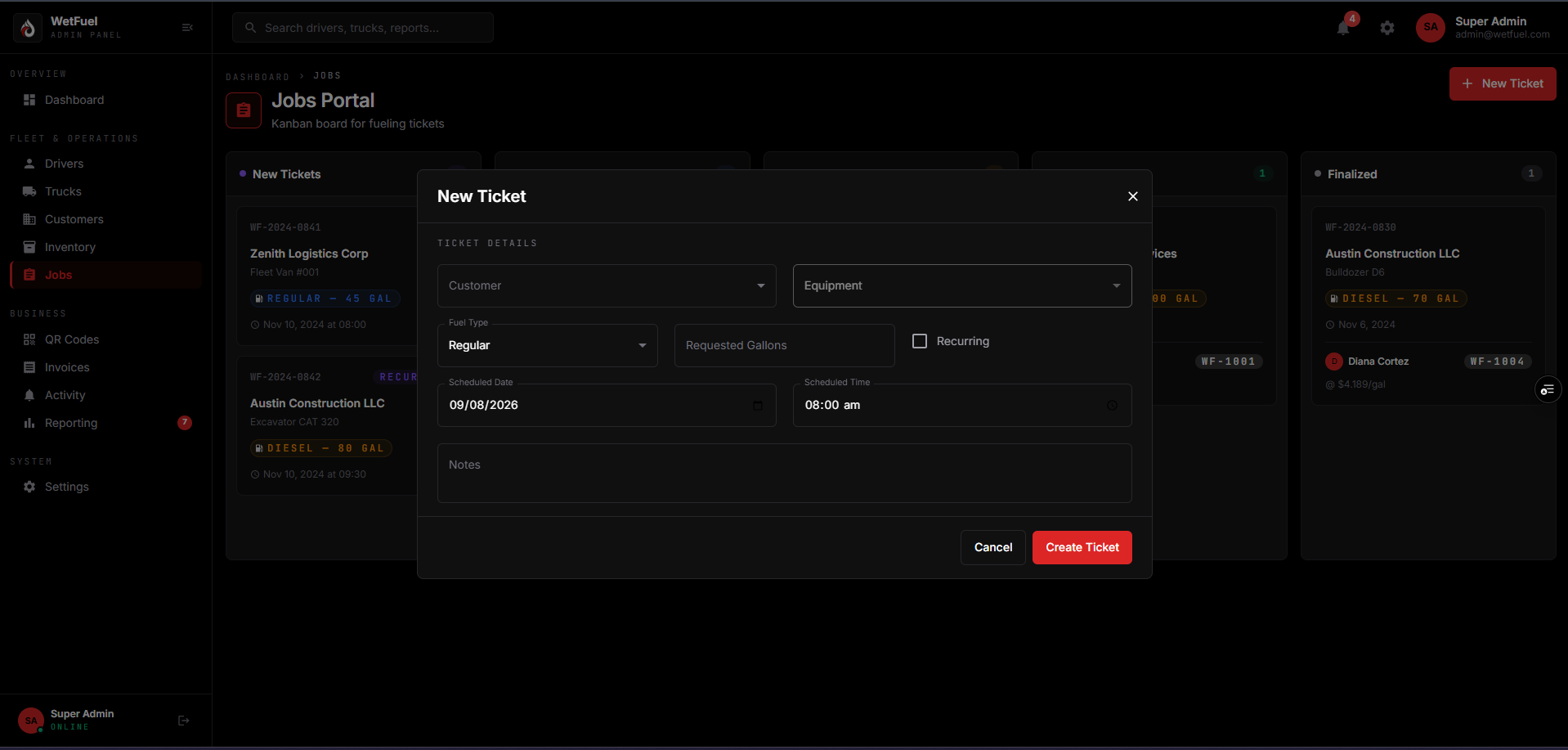Screen dimensions: 1568x750
Task: Open the WF-1004 truck tag on Finalized card
Action: pyautogui.click(x=1497, y=362)
